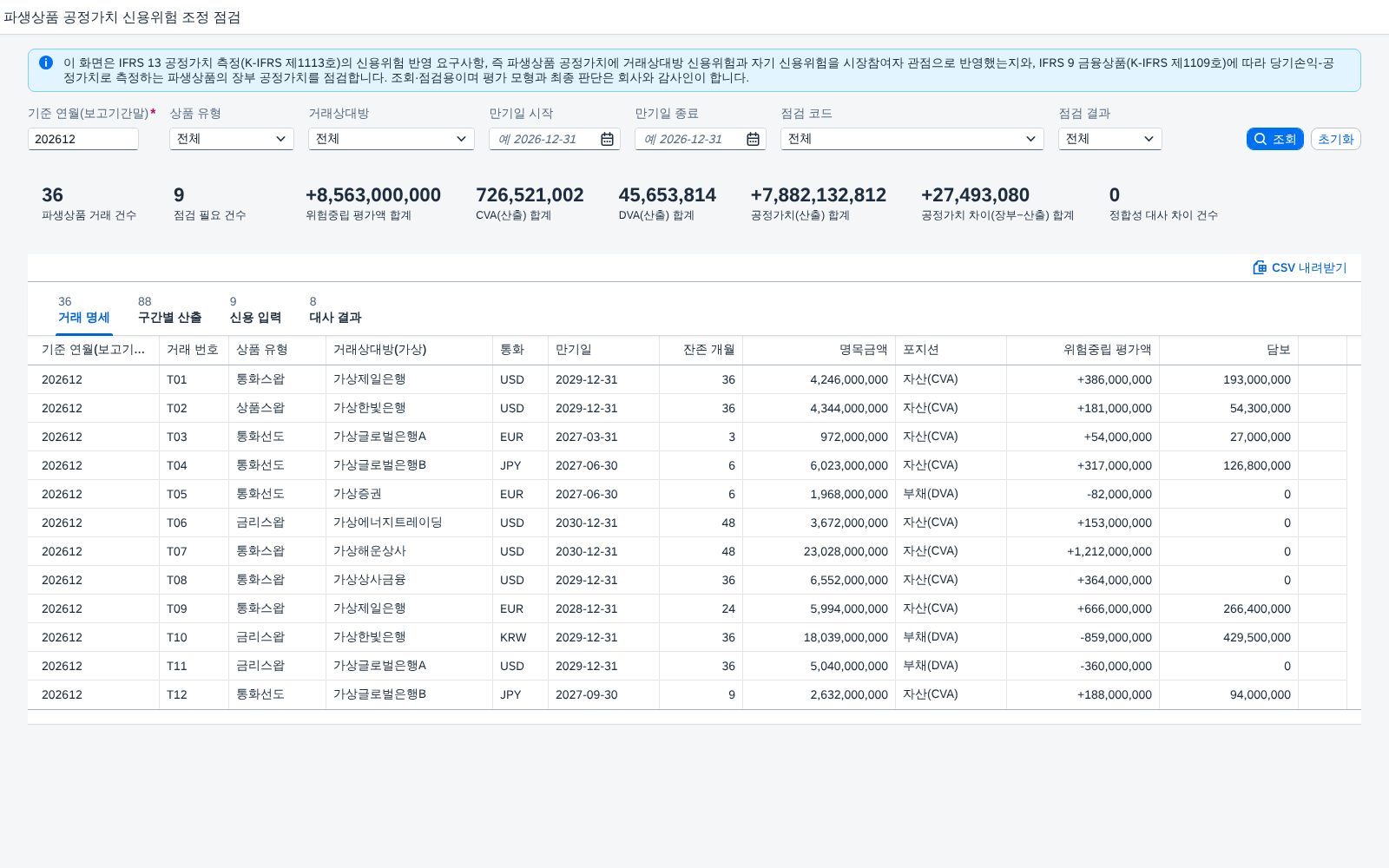
Task: Click trade number T07
Action: pyautogui.click(x=177, y=551)
